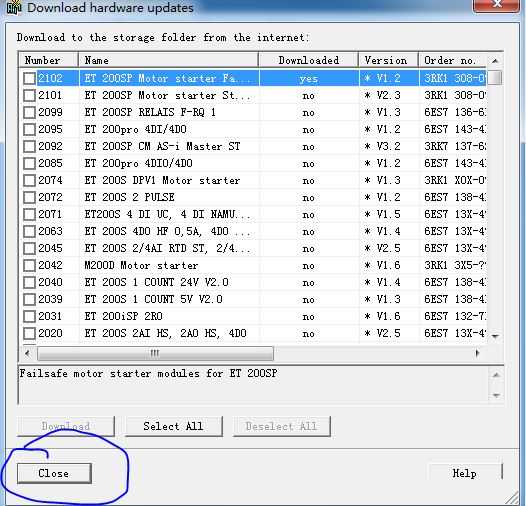Tick the checkbox for update 2099

pos(29,112)
